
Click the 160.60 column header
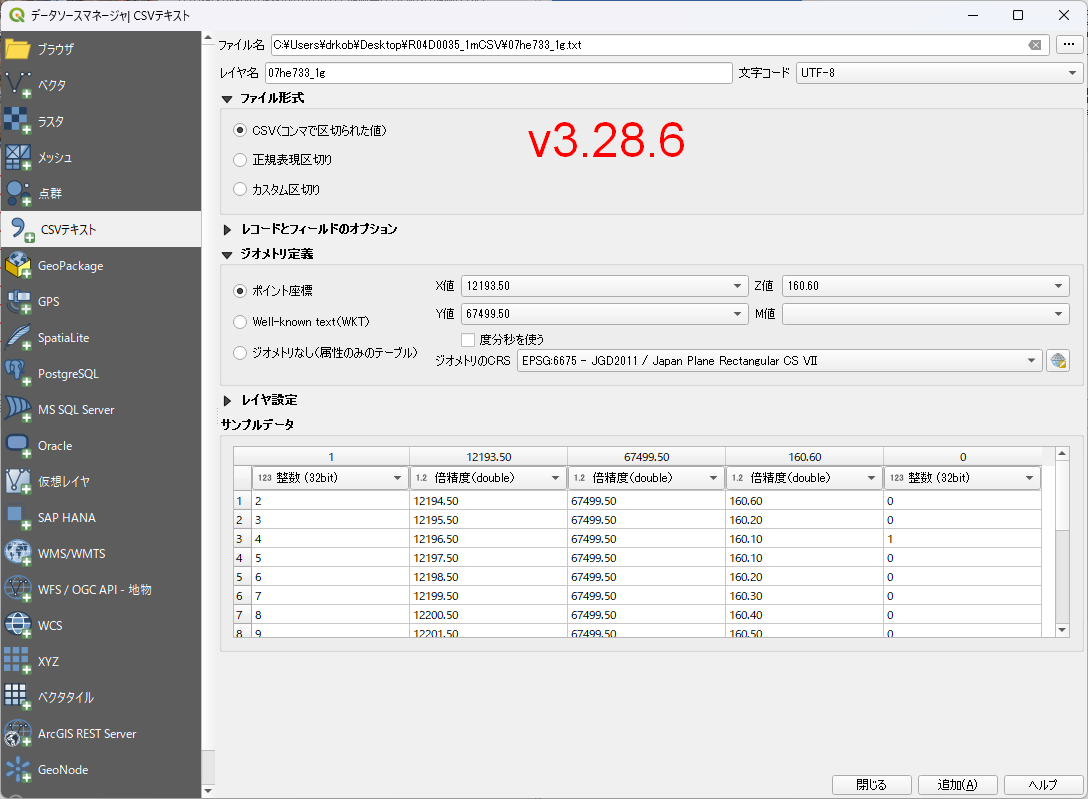click(804, 457)
